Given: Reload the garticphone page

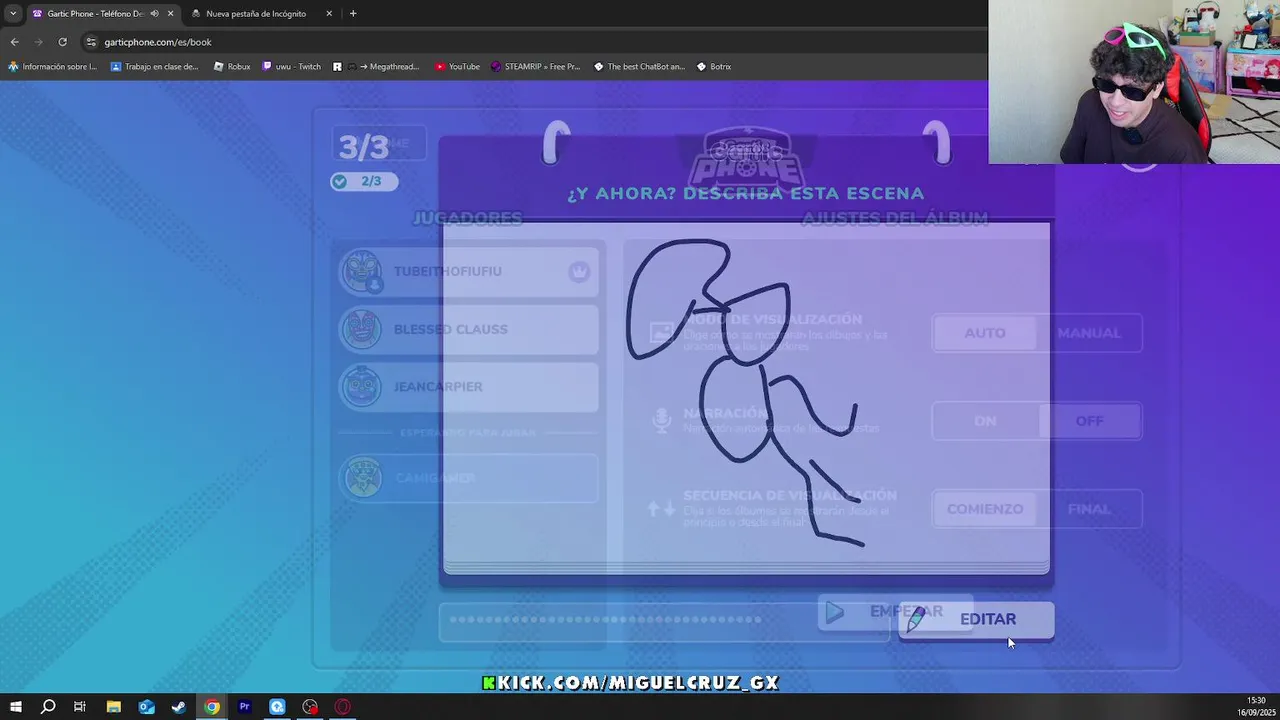Looking at the screenshot, I should (62, 42).
